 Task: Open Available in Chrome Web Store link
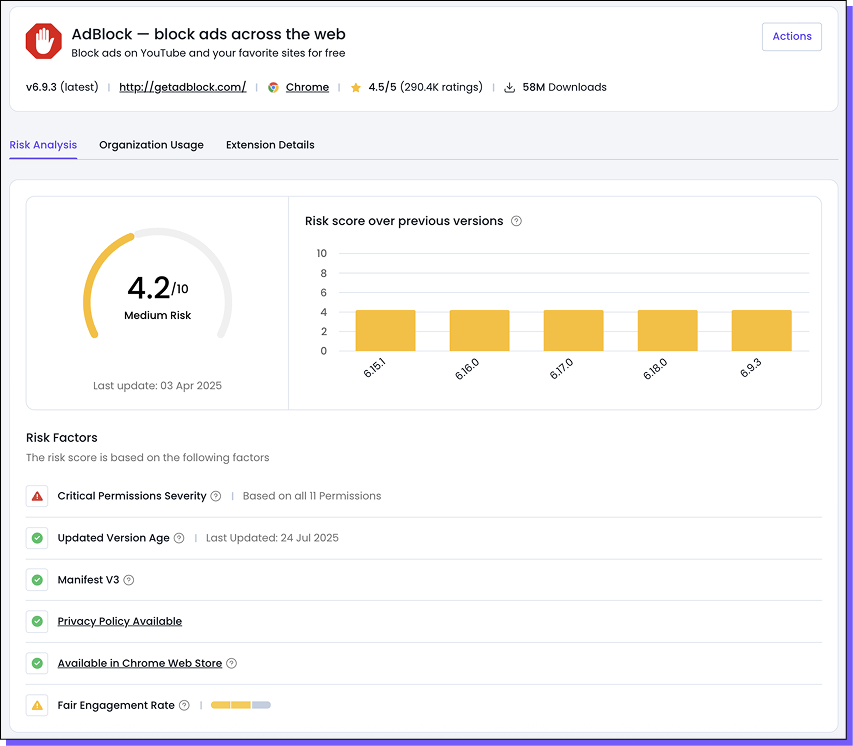point(140,663)
